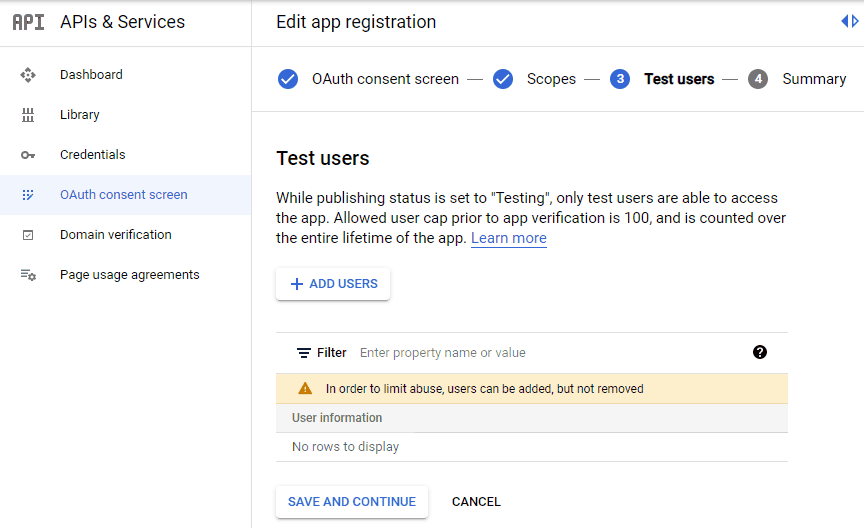
Task: Click the Filter label
Action: click(332, 353)
